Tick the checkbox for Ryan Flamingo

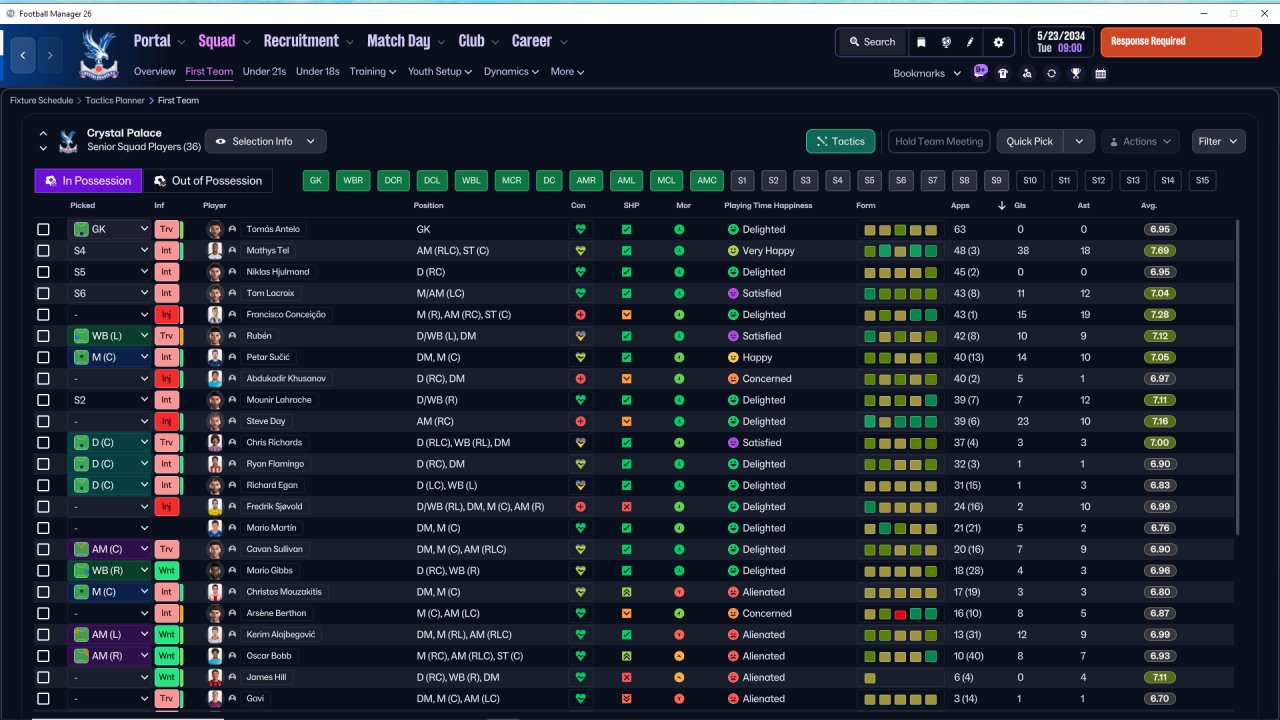(43, 464)
